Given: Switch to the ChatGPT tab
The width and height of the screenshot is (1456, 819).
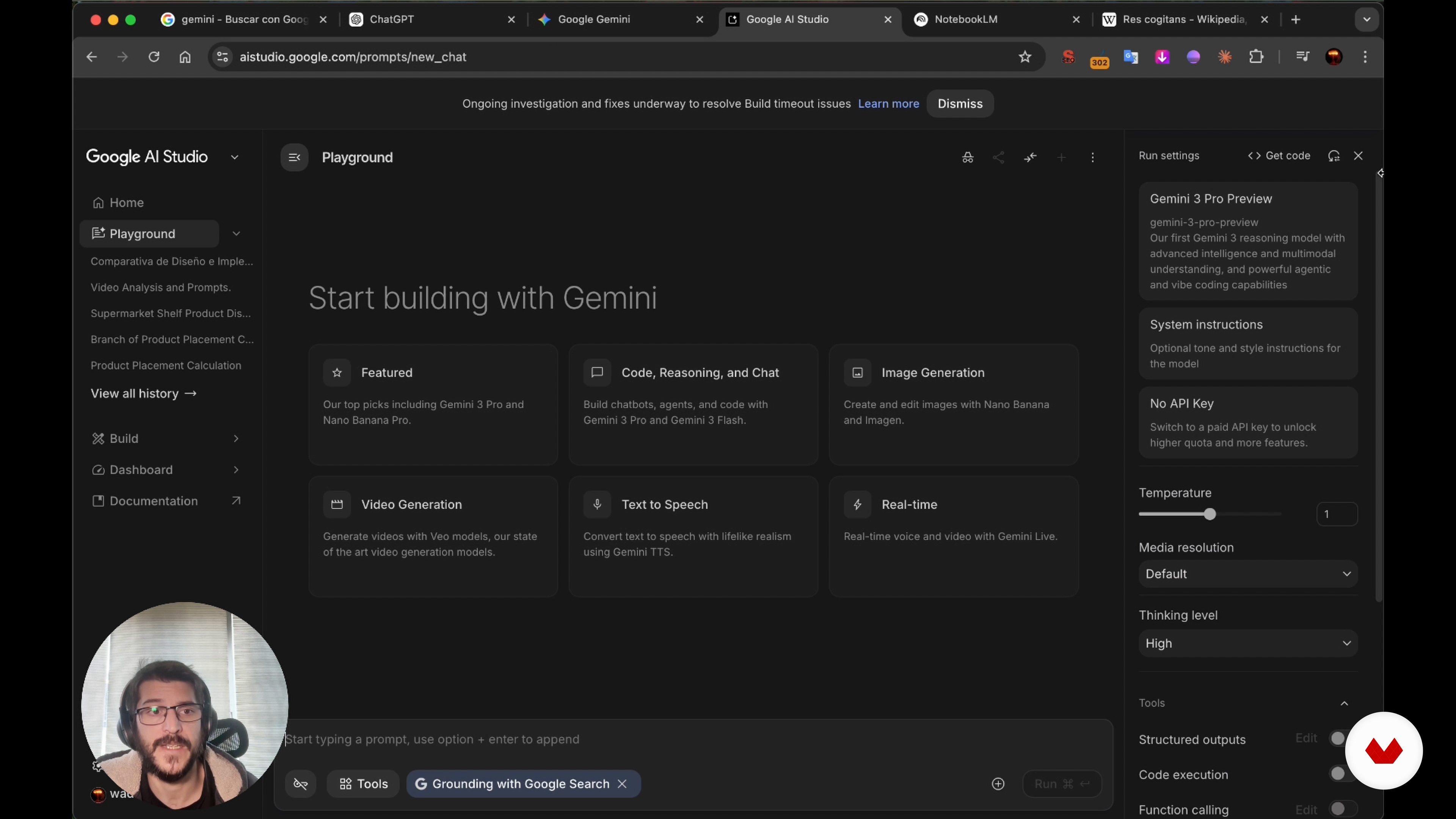Looking at the screenshot, I should click(432, 20).
